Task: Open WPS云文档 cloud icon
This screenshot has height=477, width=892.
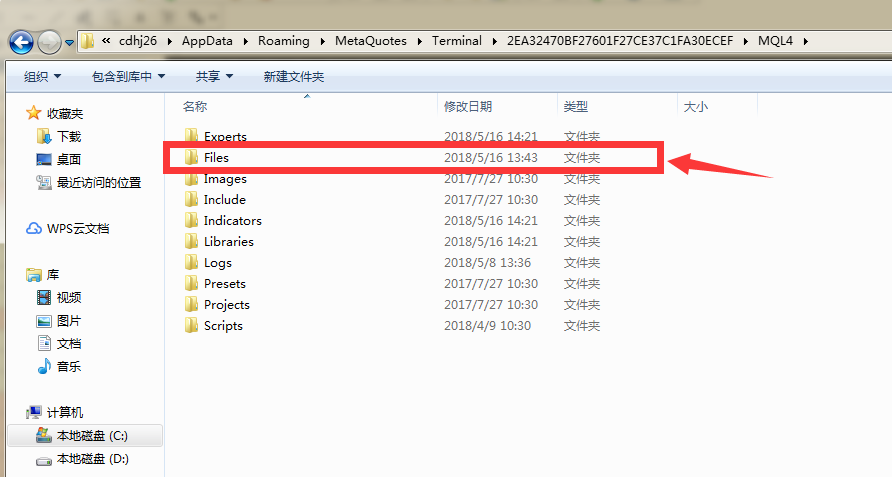Action: coord(34,228)
